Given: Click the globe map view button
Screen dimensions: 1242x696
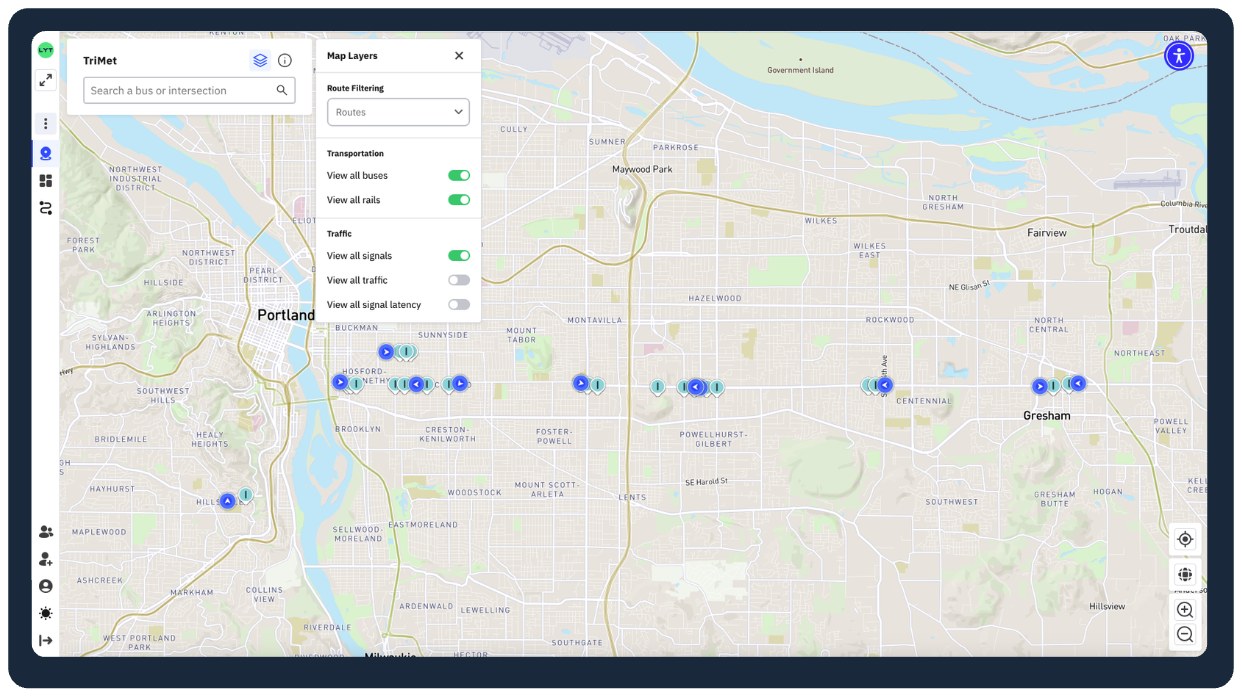Looking at the screenshot, I should [x=1185, y=575].
